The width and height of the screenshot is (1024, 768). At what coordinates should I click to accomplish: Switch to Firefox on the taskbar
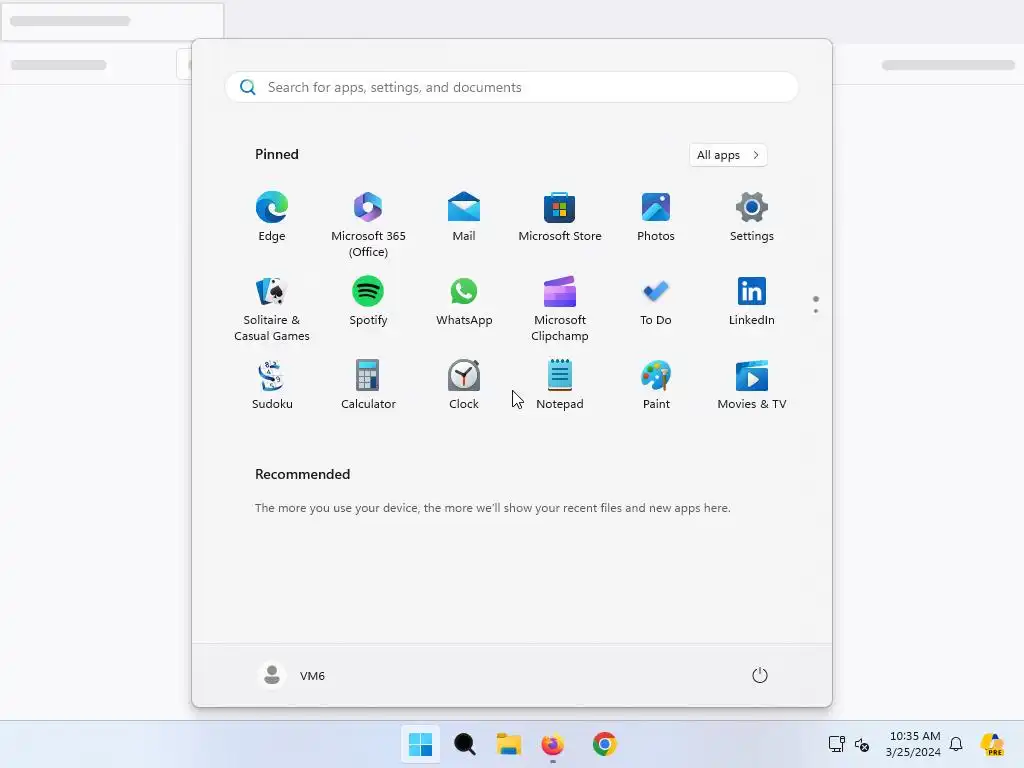point(552,744)
